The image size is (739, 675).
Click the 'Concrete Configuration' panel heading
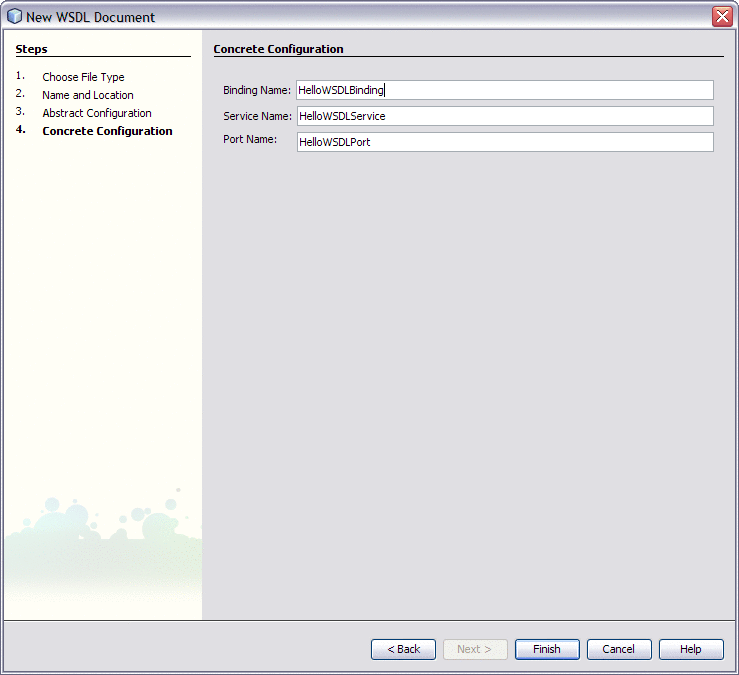tap(279, 49)
